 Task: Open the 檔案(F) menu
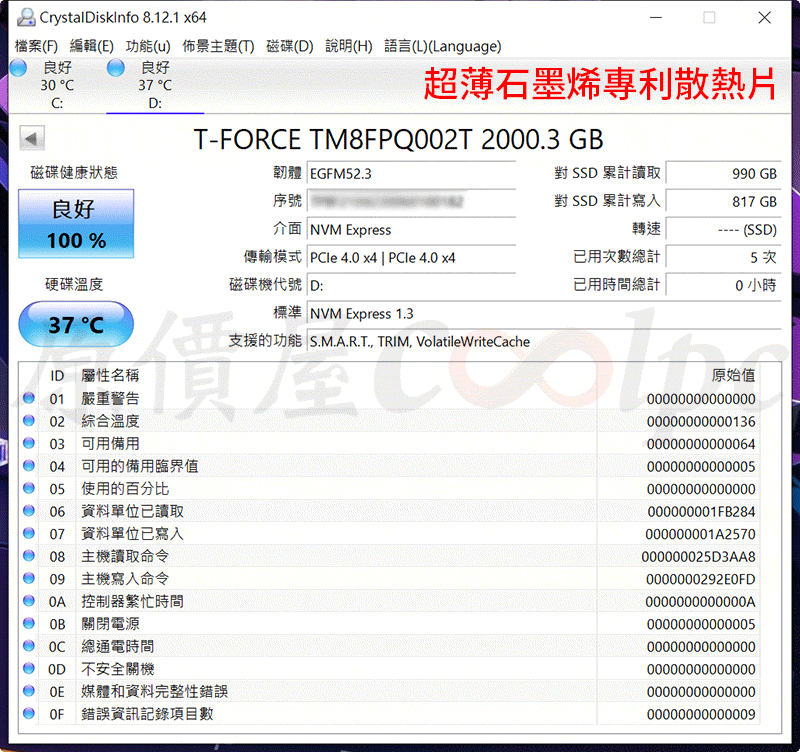pos(36,46)
